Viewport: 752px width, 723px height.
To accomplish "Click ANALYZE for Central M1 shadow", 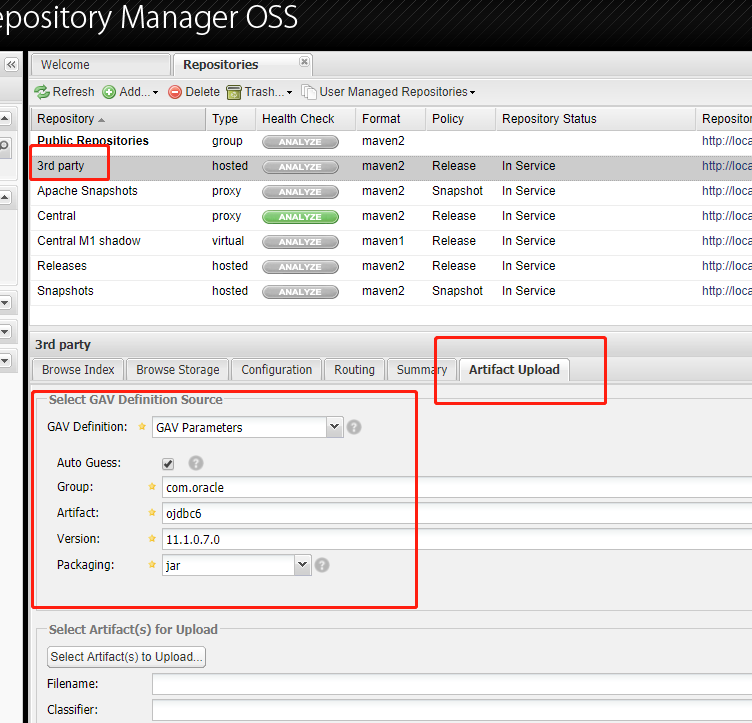I will (300, 242).
